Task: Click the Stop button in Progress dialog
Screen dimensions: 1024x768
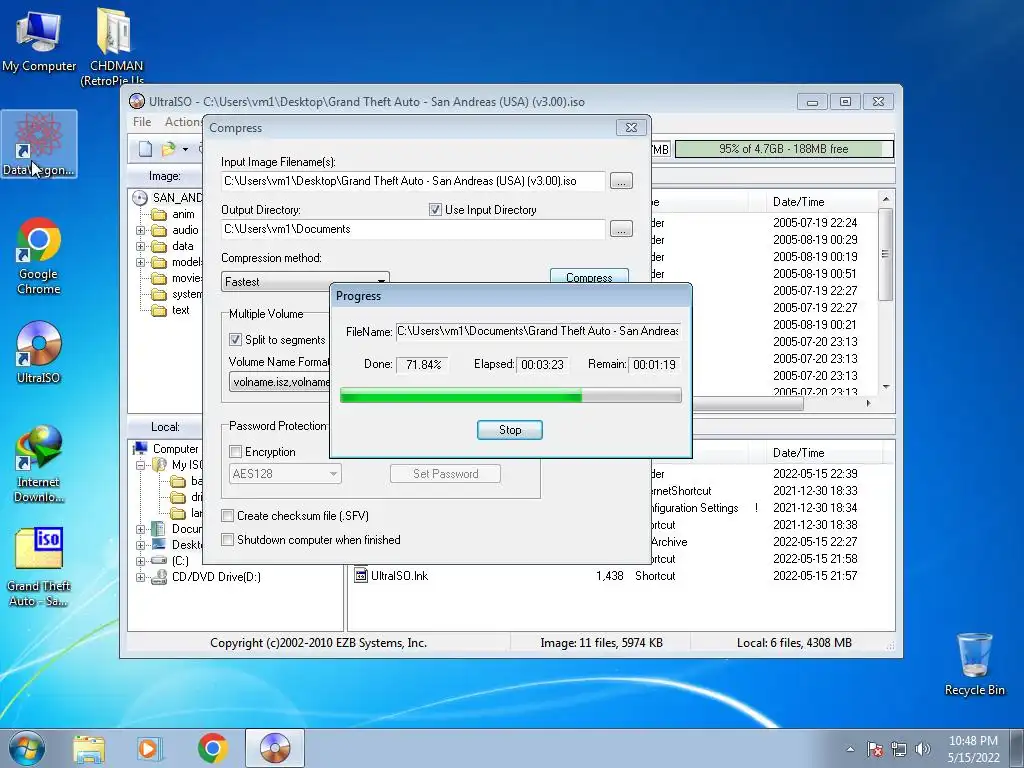Action: [x=509, y=430]
